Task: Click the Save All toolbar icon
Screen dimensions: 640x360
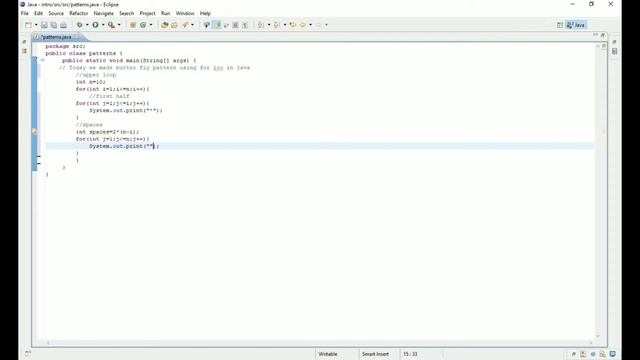Action: point(54,25)
